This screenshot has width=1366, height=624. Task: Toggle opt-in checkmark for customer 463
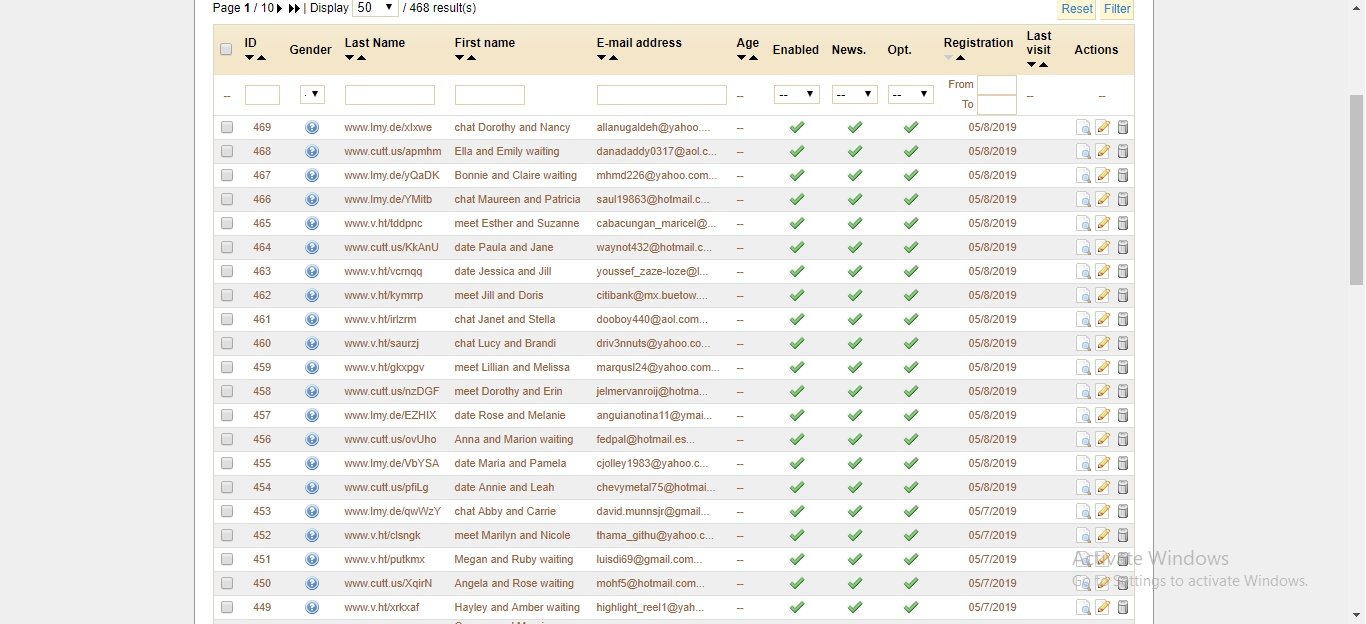pyautogui.click(x=911, y=271)
